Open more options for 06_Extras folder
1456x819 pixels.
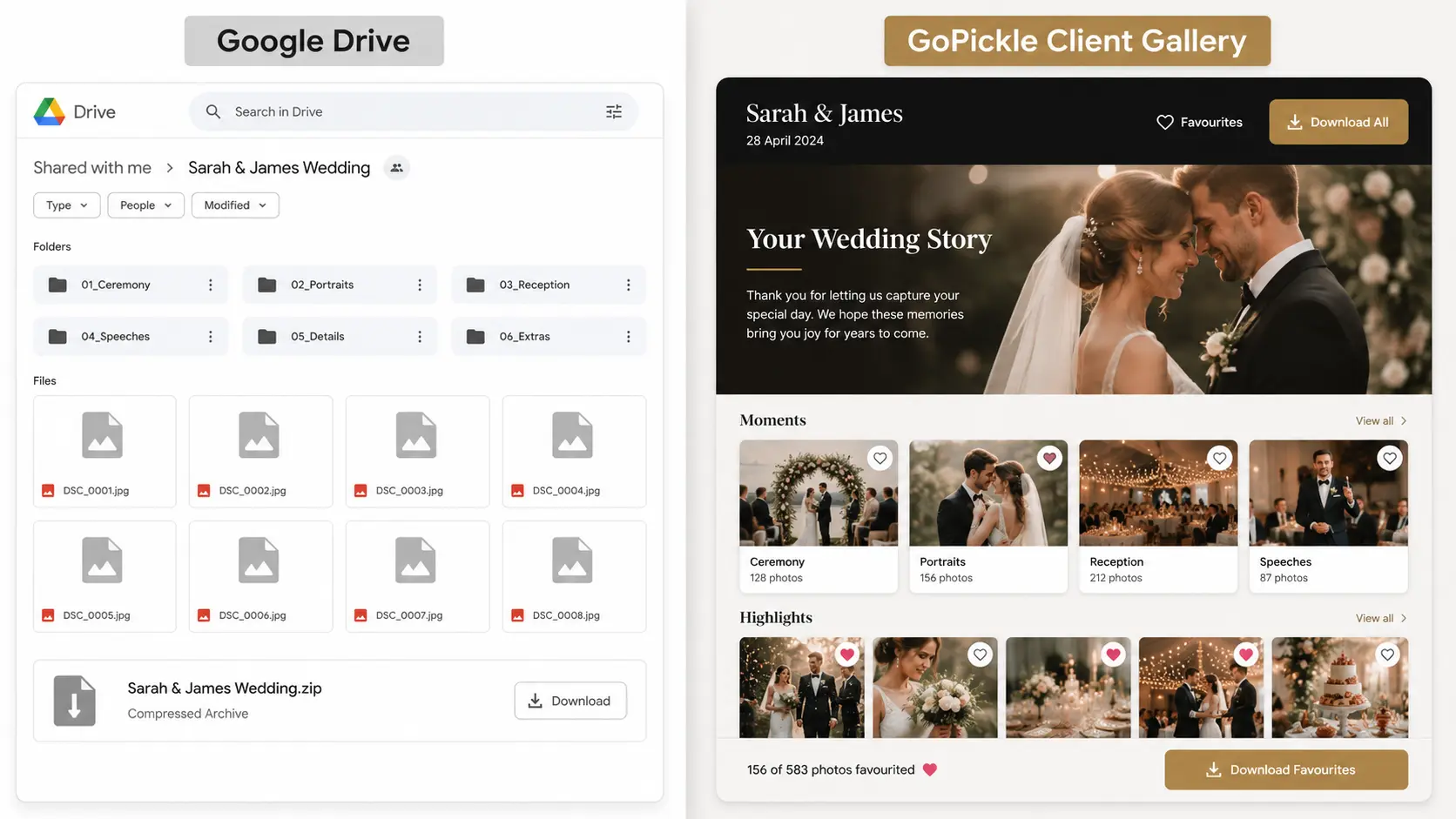(628, 336)
